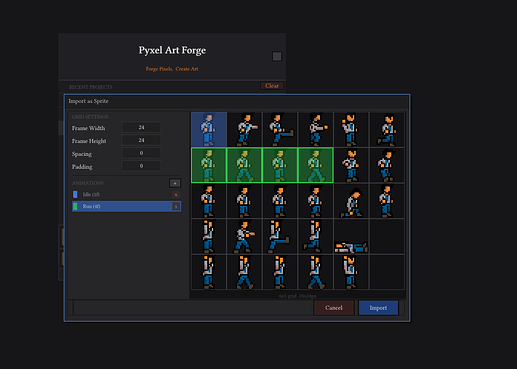This screenshot has height=369, width=517.
Task: Click the Spacing value field
Action: coord(141,153)
